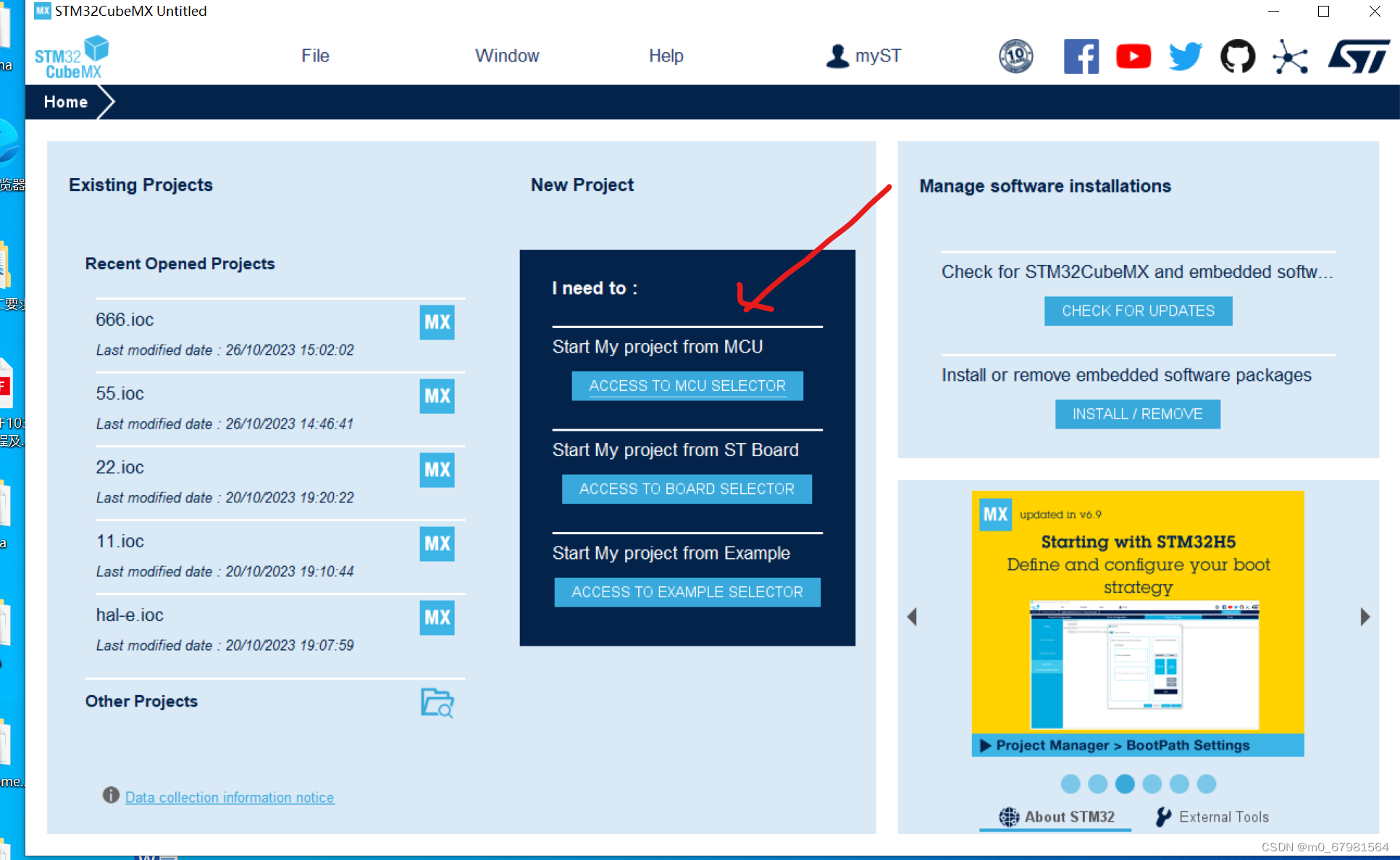Open Data collection information notice link
The height and width of the screenshot is (860, 1400).
tap(230, 797)
